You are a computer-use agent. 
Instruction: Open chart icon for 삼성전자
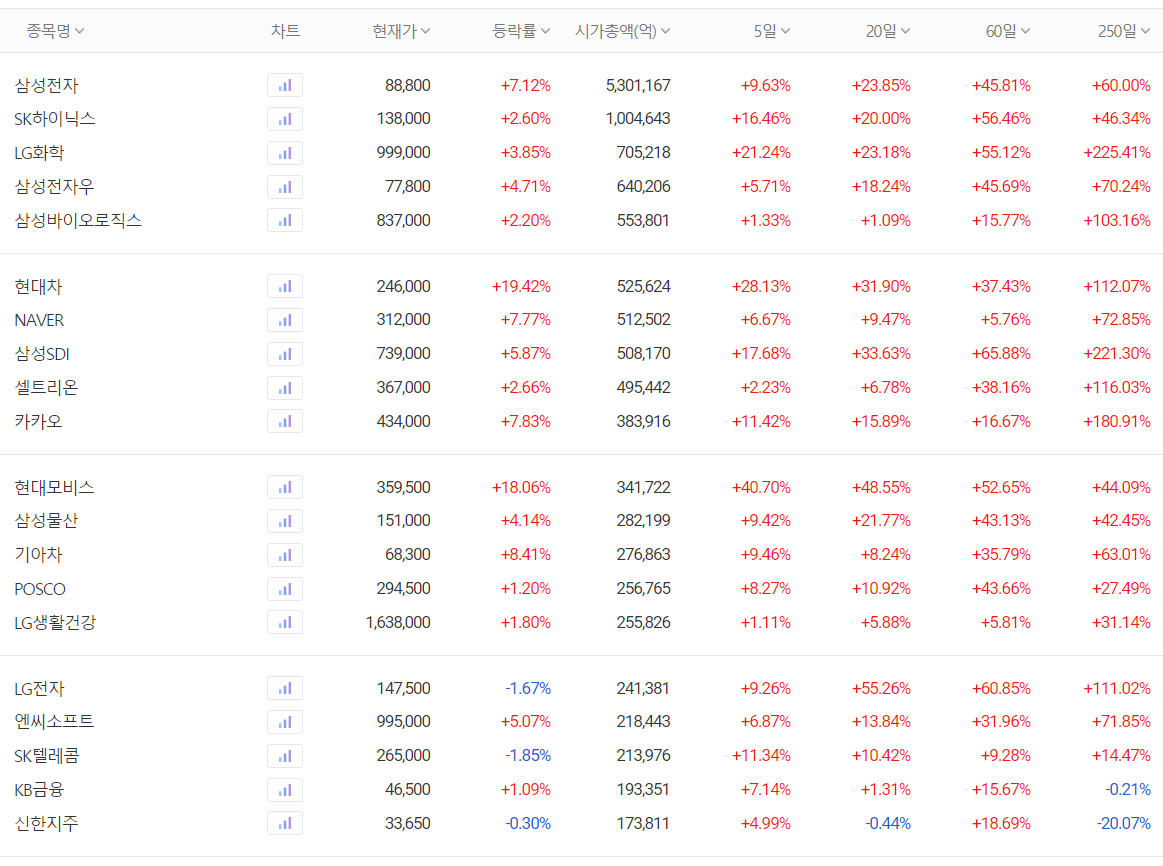click(x=285, y=85)
